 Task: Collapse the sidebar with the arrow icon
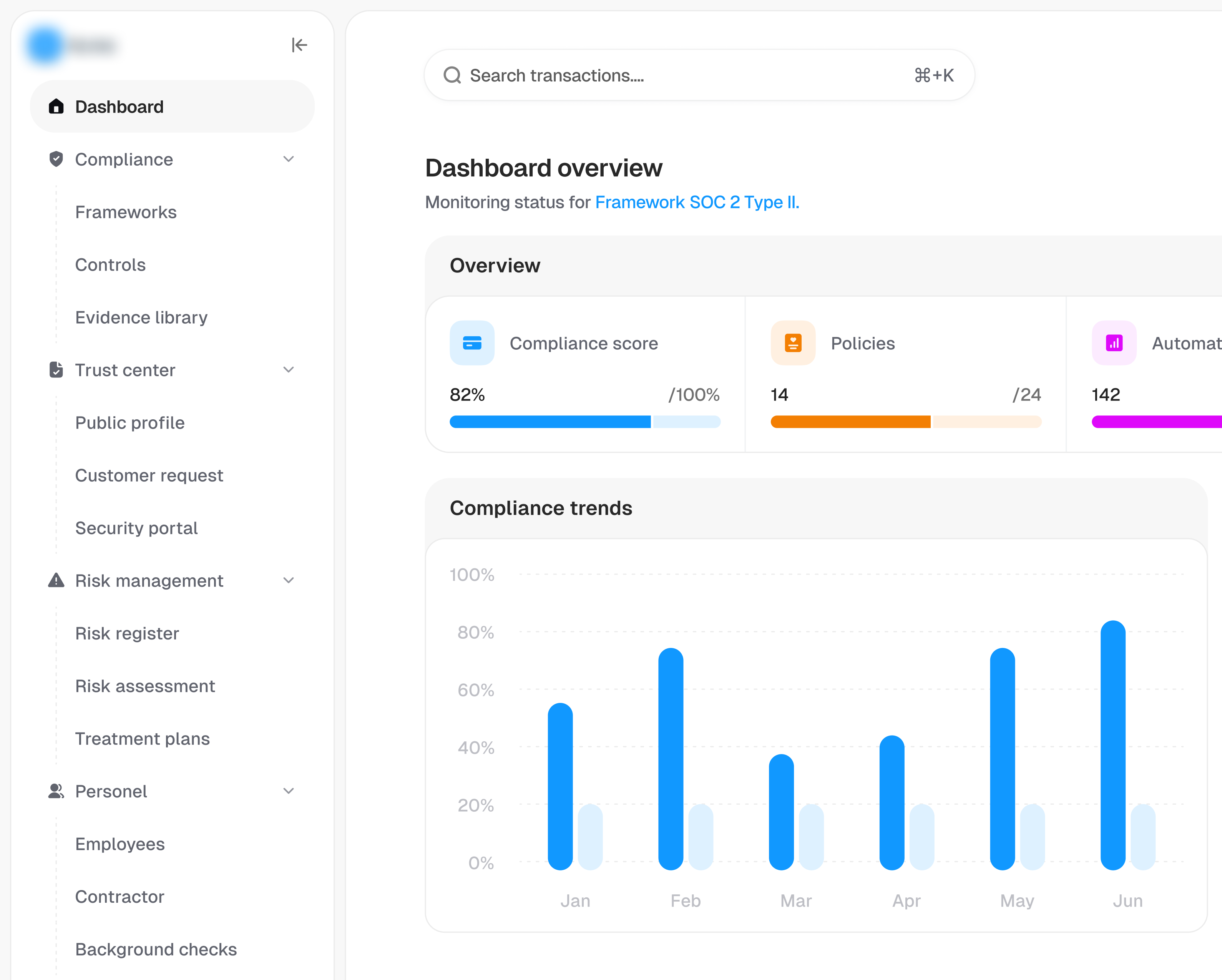[299, 45]
